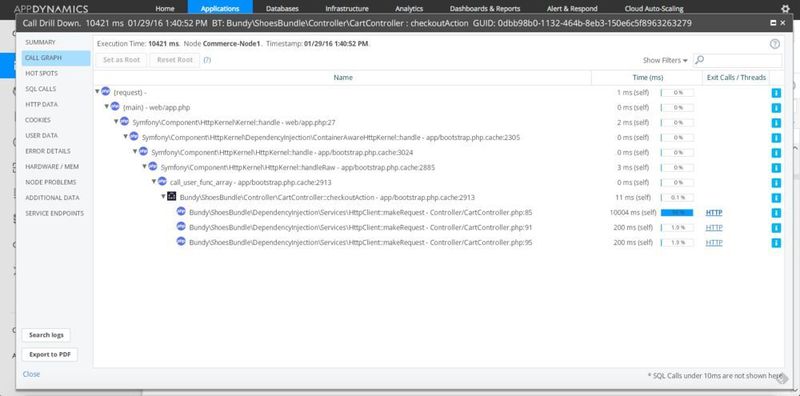Collapse CartController::checkoutAction node
The height and width of the screenshot is (396, 800).
[x=164, y=196]
